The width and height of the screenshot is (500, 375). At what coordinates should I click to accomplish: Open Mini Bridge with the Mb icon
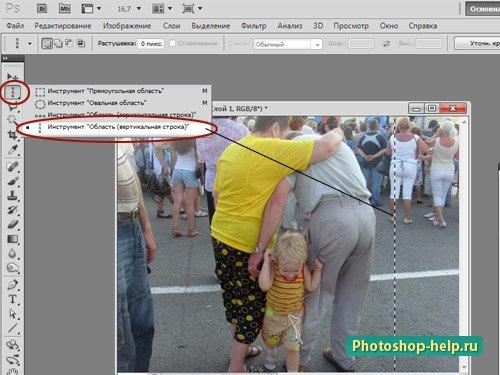[65, 9]
